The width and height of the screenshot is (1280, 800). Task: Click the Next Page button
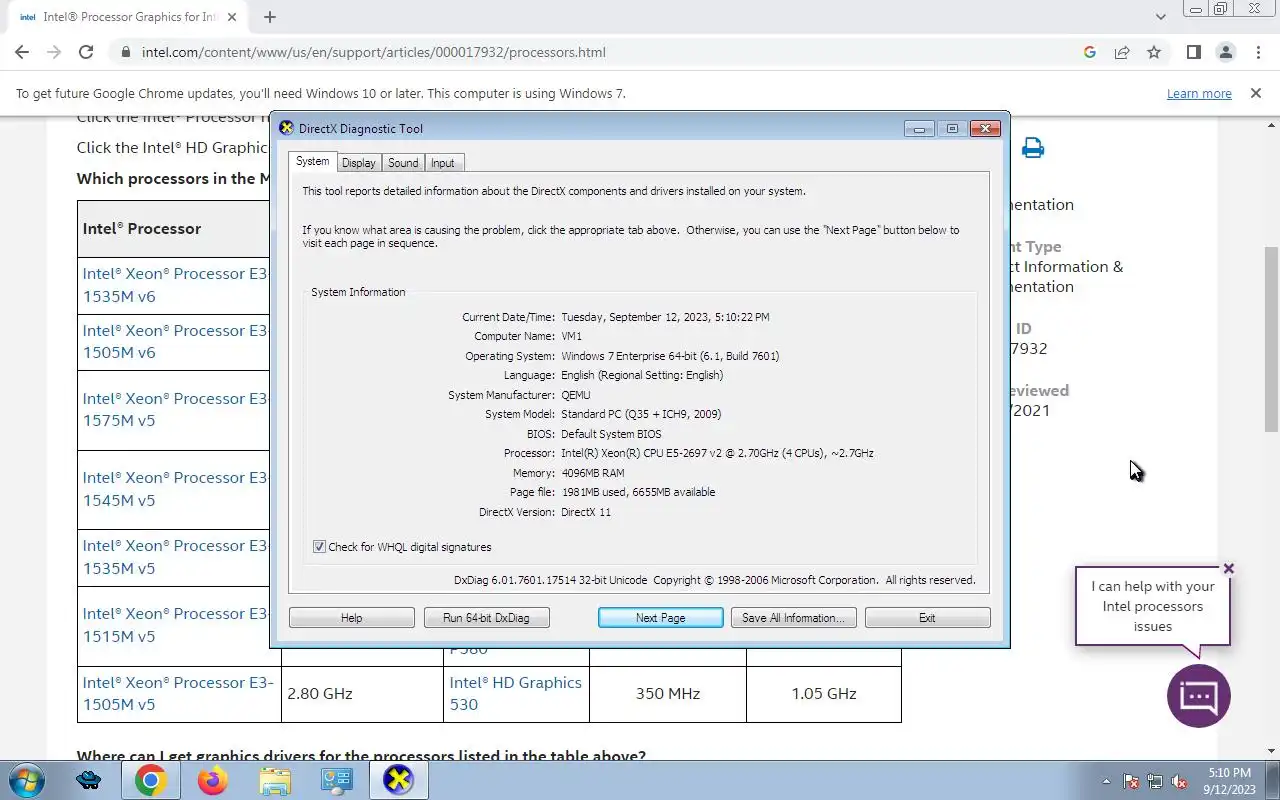tap(660, 618)
